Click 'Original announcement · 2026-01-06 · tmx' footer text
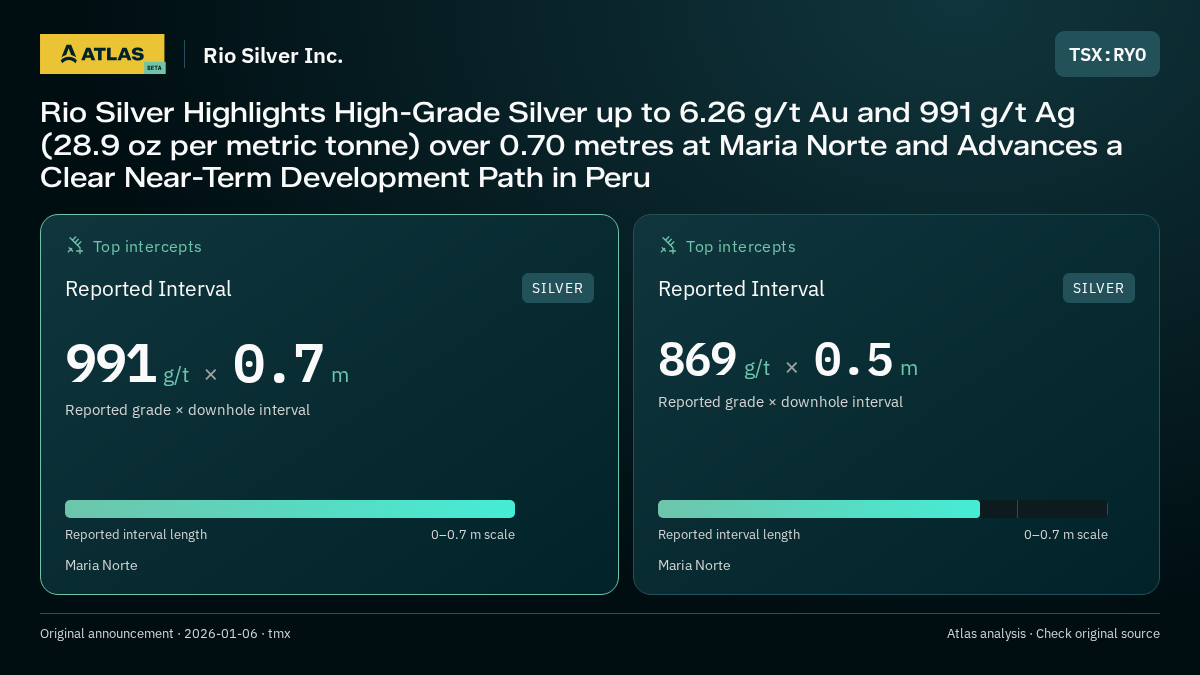The width and height of the screenshot is (1200, 675). (x=165, y=634)
